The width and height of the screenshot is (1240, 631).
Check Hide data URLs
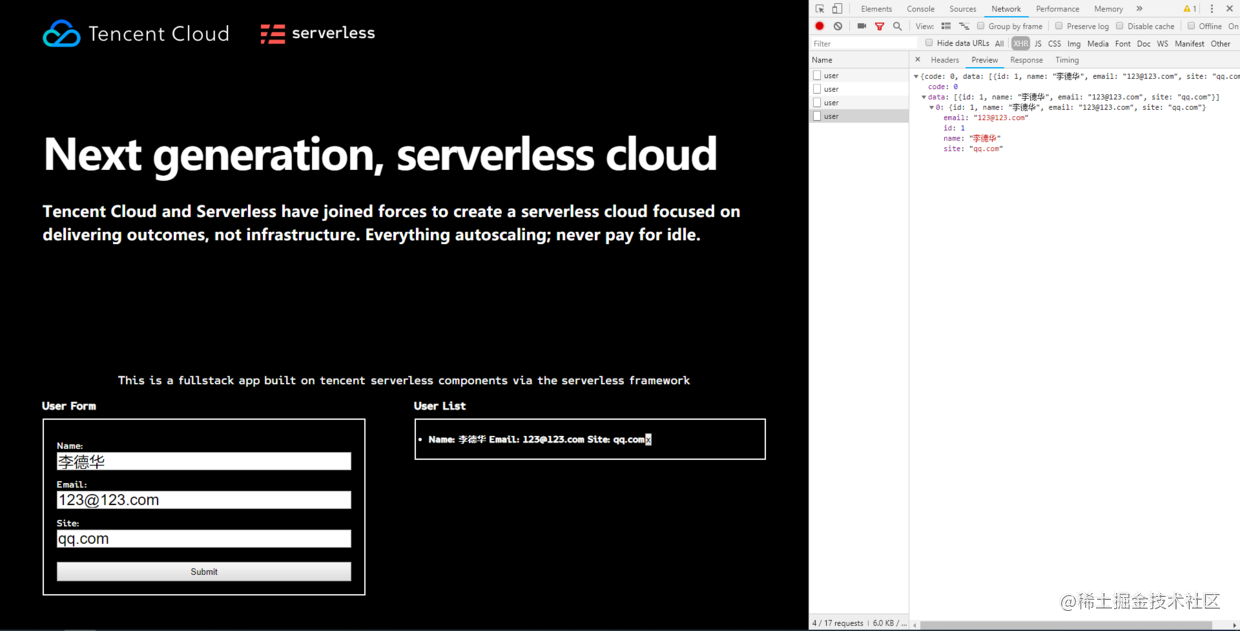[929, 43]
